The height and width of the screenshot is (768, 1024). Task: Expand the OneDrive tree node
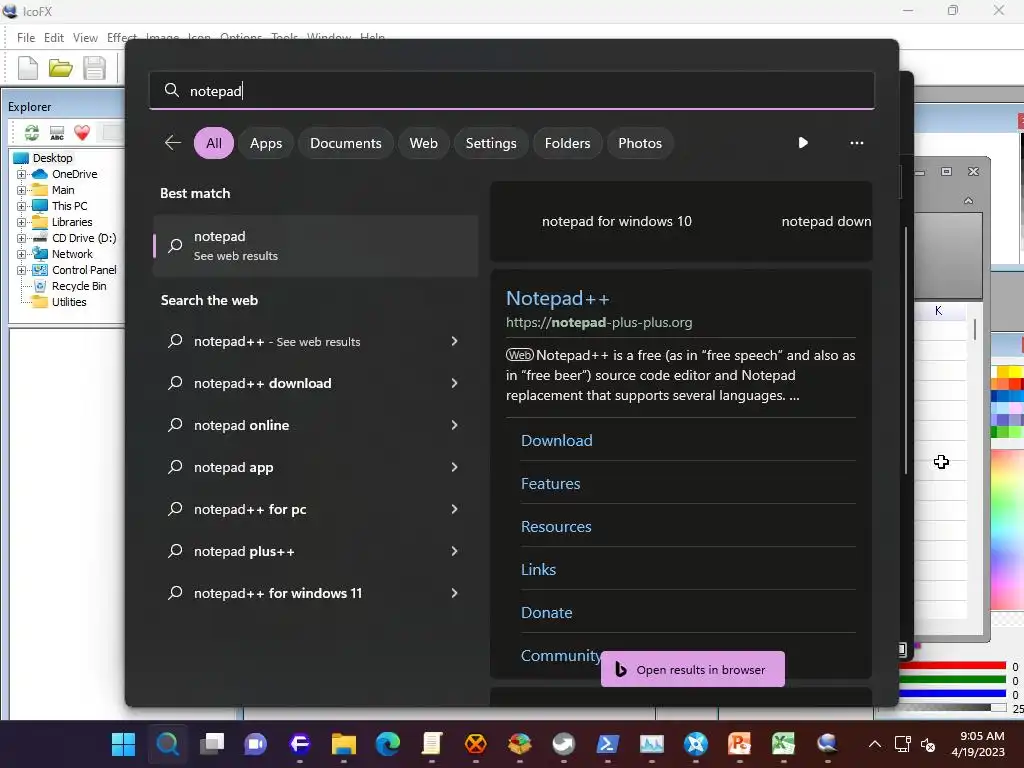pyautogui.click(x=22, y=174)
